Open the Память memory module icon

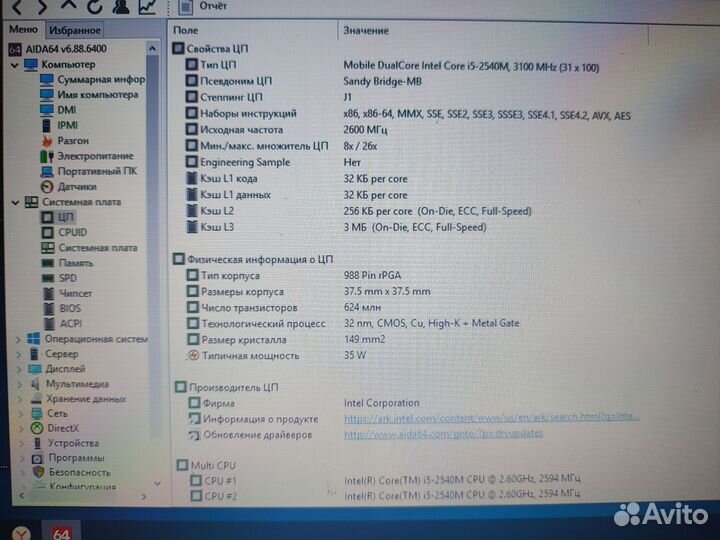tap(48, 263)
